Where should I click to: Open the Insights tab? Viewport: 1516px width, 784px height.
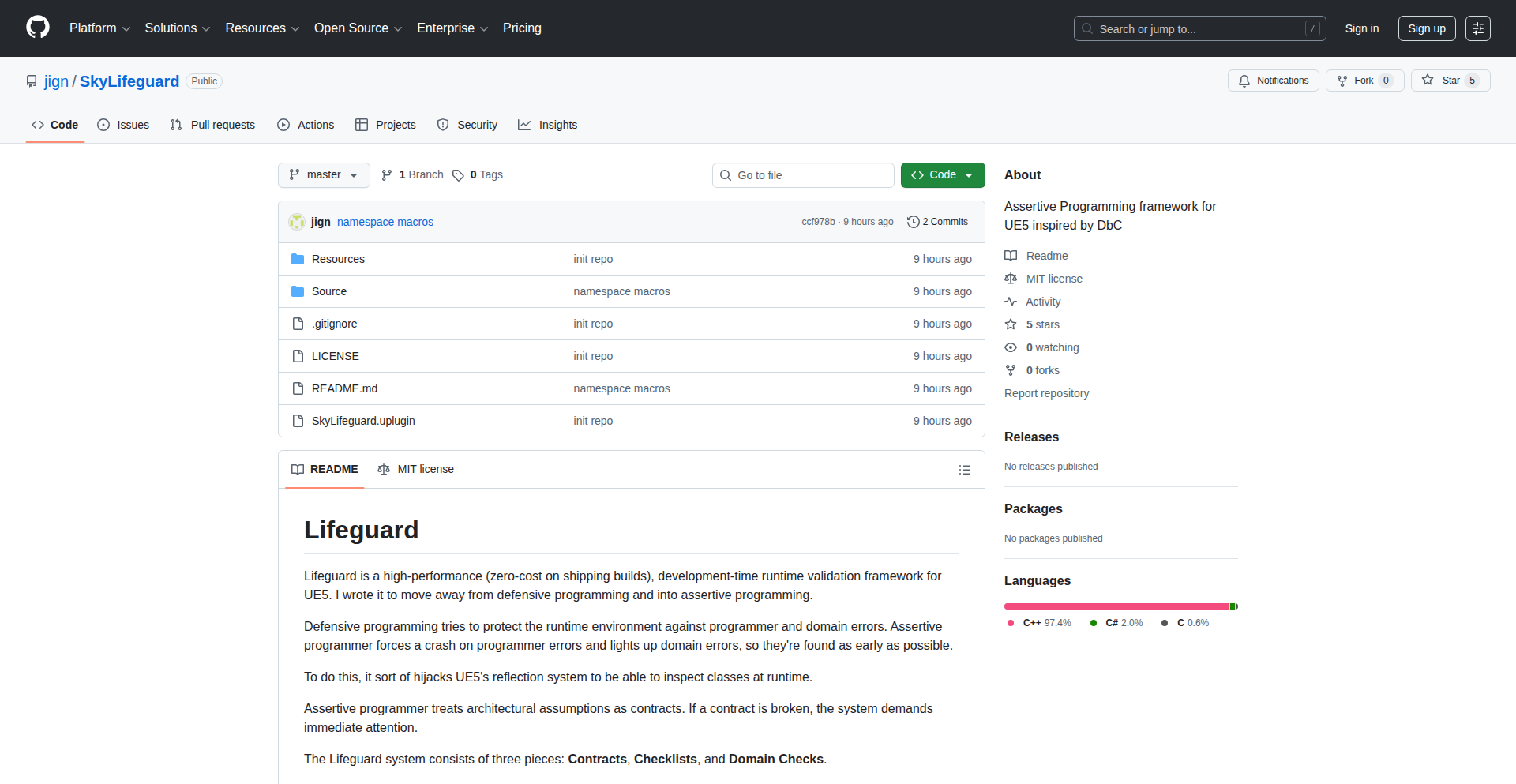548,124
